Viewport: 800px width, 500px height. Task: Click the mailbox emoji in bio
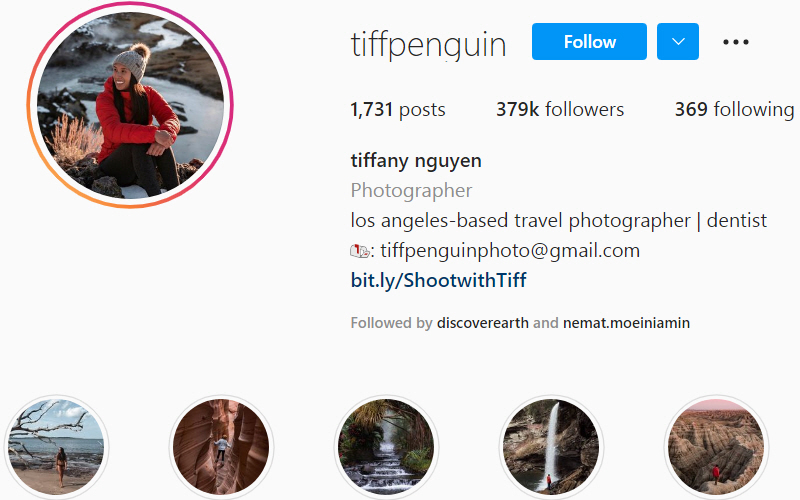(360, 251)
